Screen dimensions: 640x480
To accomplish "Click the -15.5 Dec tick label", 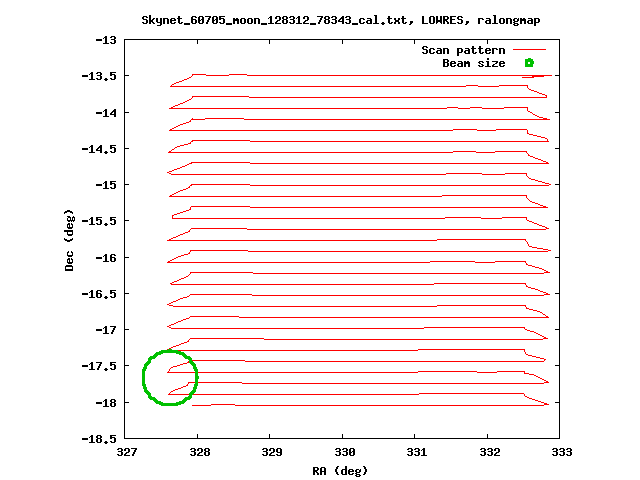I will click(x=99, y=221).
